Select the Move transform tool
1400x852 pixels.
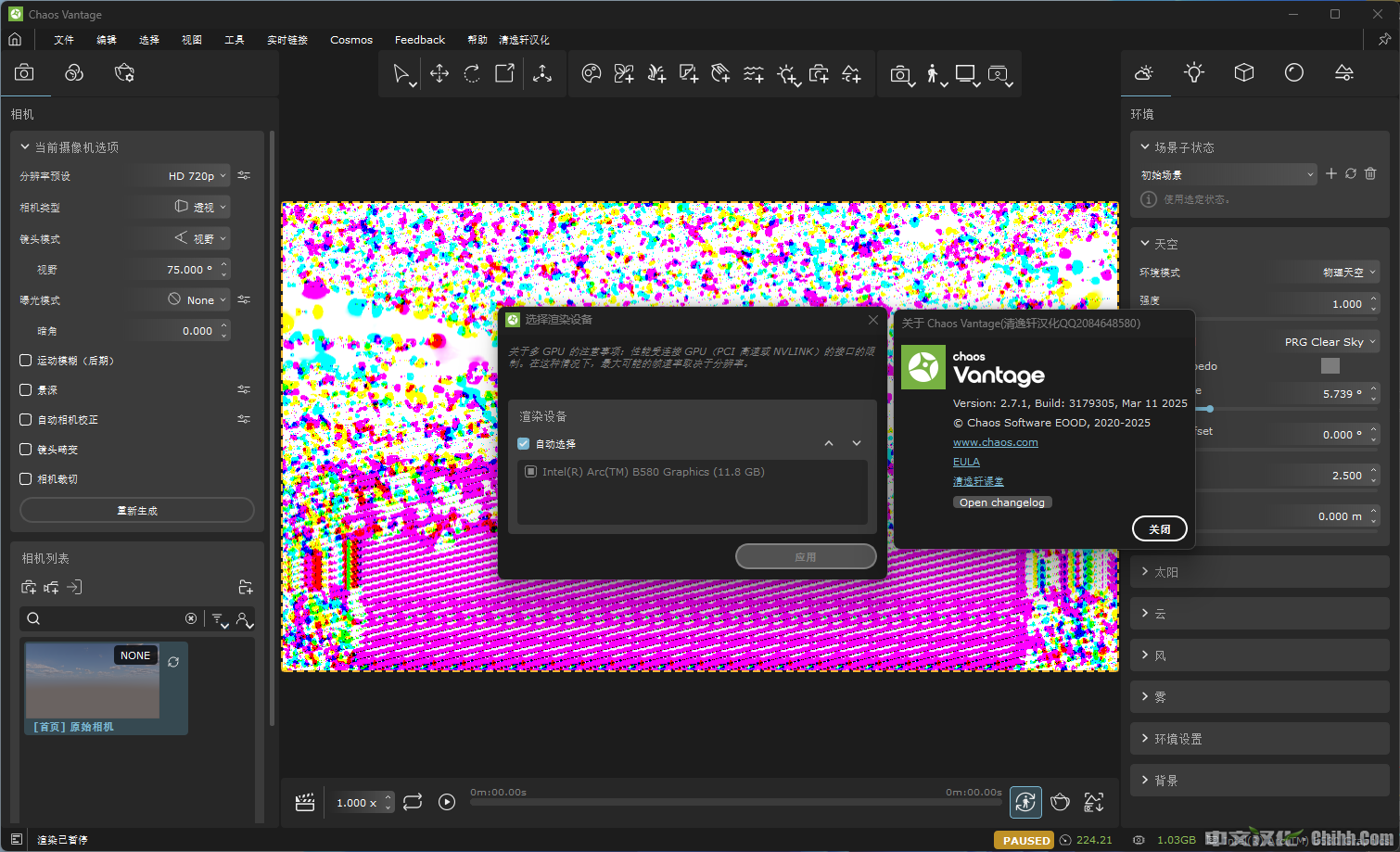[439, 73]
